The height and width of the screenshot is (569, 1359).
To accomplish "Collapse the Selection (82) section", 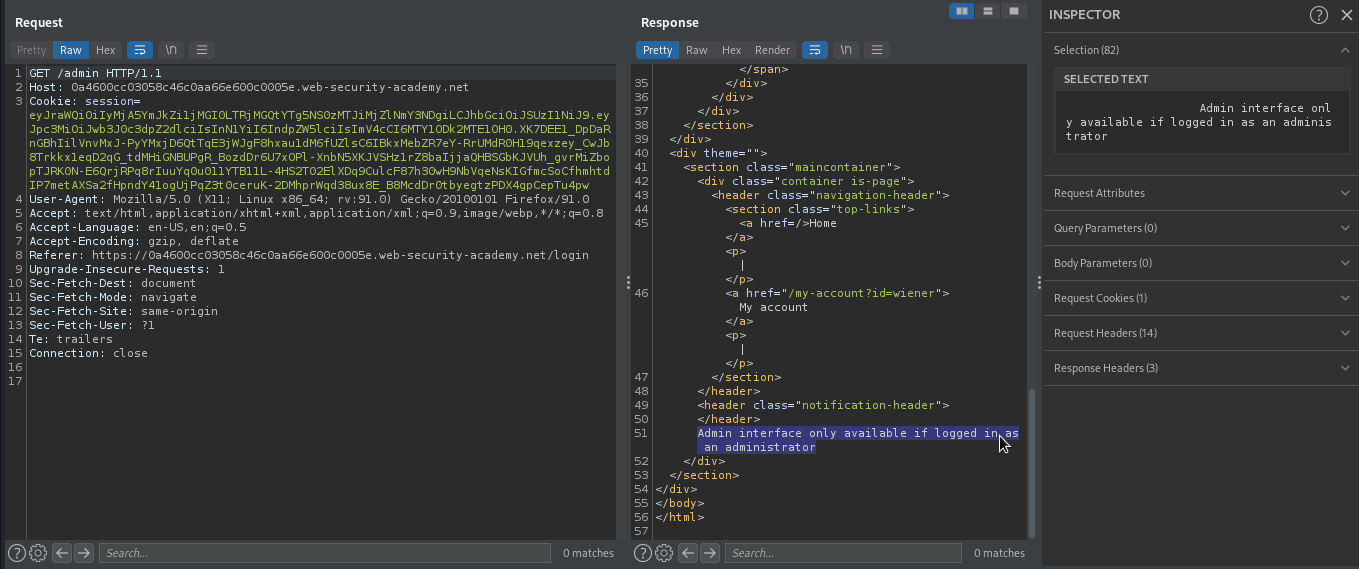I will click(x=1201, y=50).
